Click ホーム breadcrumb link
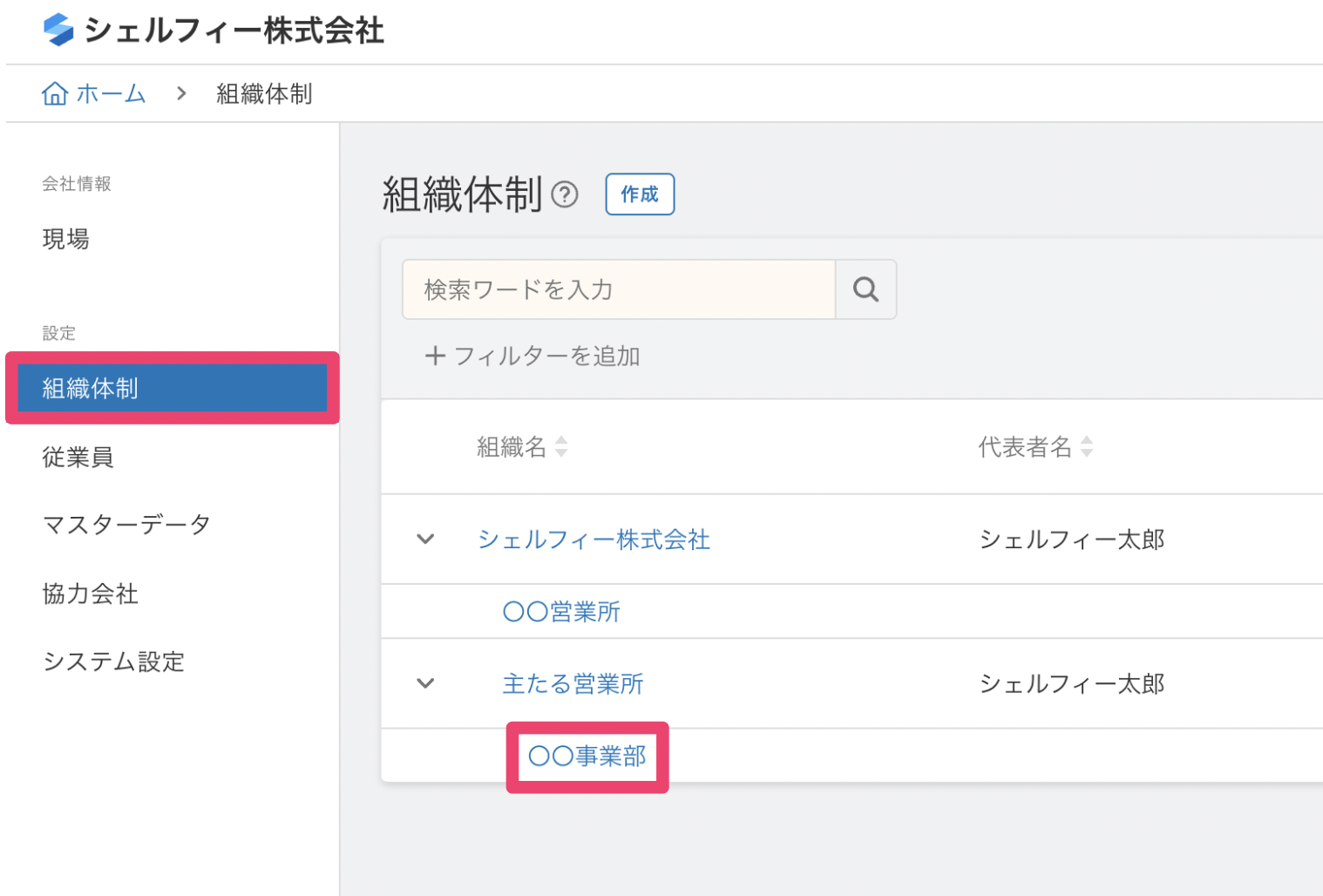 click(x=111, y=93)
